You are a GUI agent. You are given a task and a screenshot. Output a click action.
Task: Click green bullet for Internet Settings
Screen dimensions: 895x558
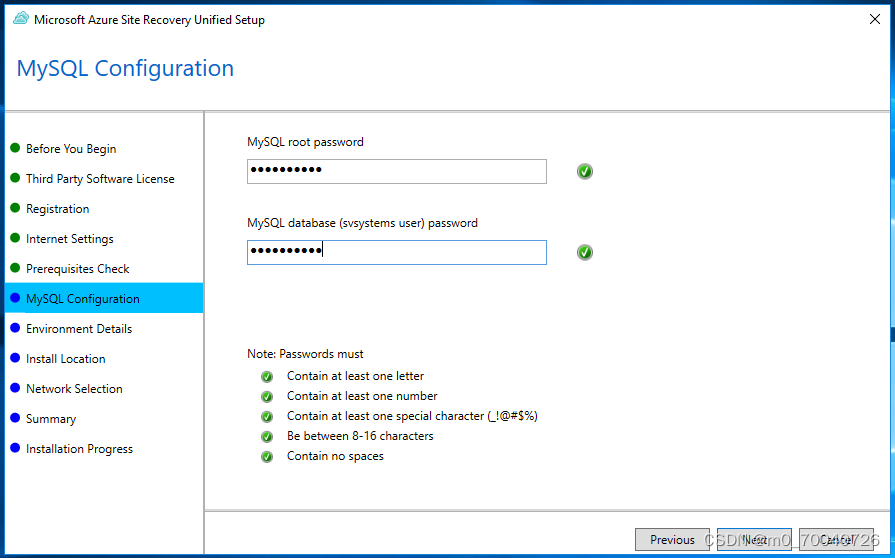[15, 238]
